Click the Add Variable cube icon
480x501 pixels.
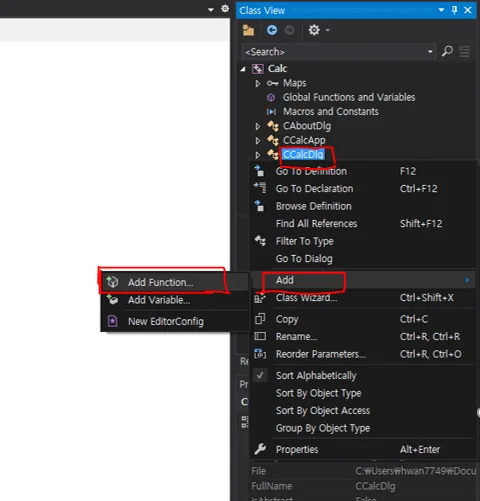[112, 299]
